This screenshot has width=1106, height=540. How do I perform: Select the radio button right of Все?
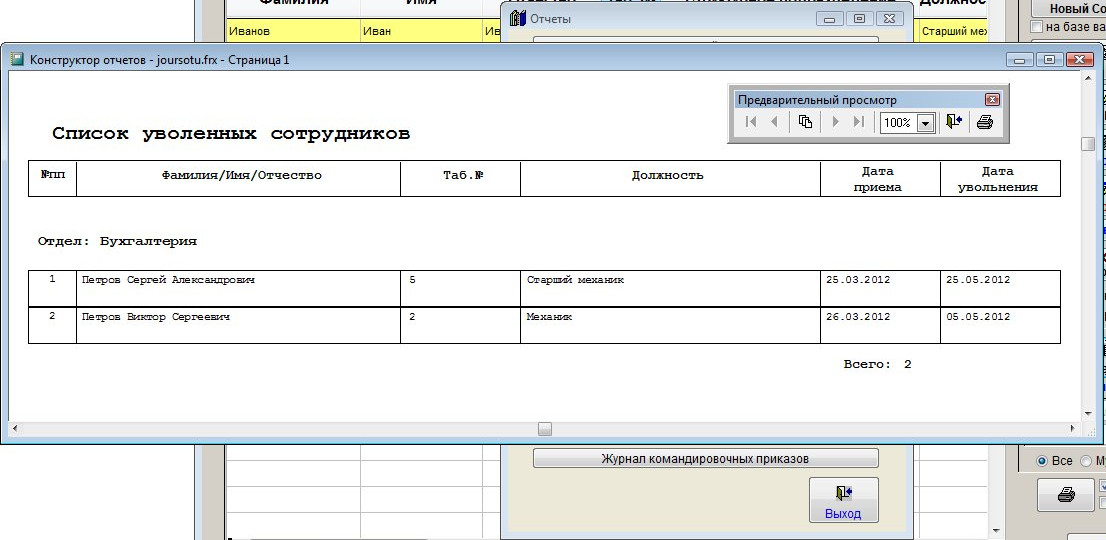pyautogui.click(x=1086, y=461)
